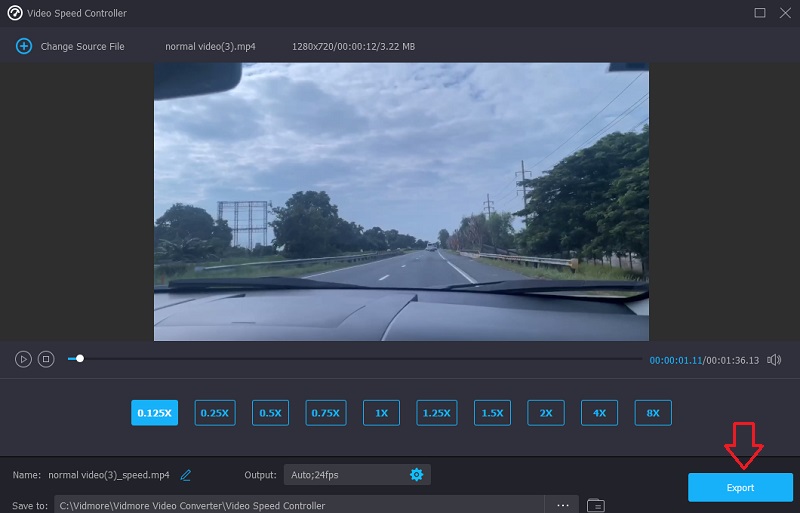The width and height of the screenshot is (800, 513).
Task: Click the Export button
Action: (x=740, y=487)
